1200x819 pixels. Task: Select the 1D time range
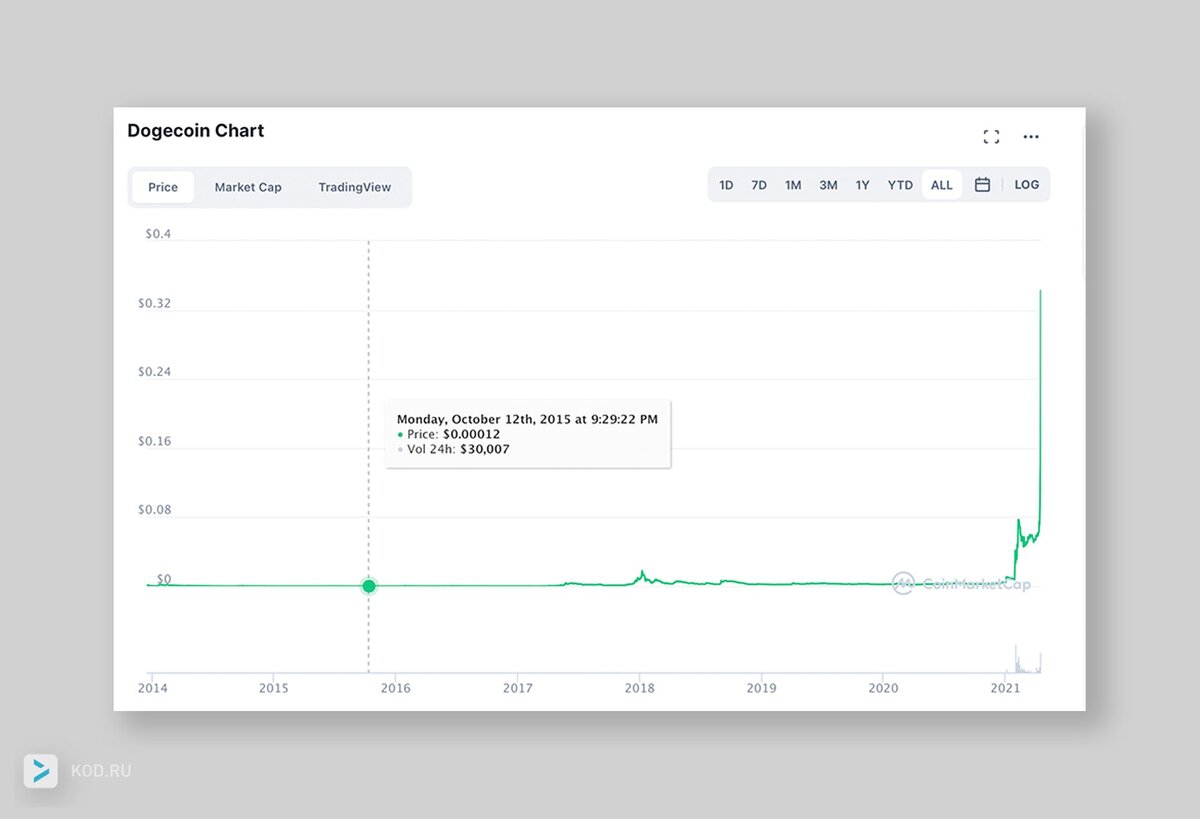coord(726,185)
